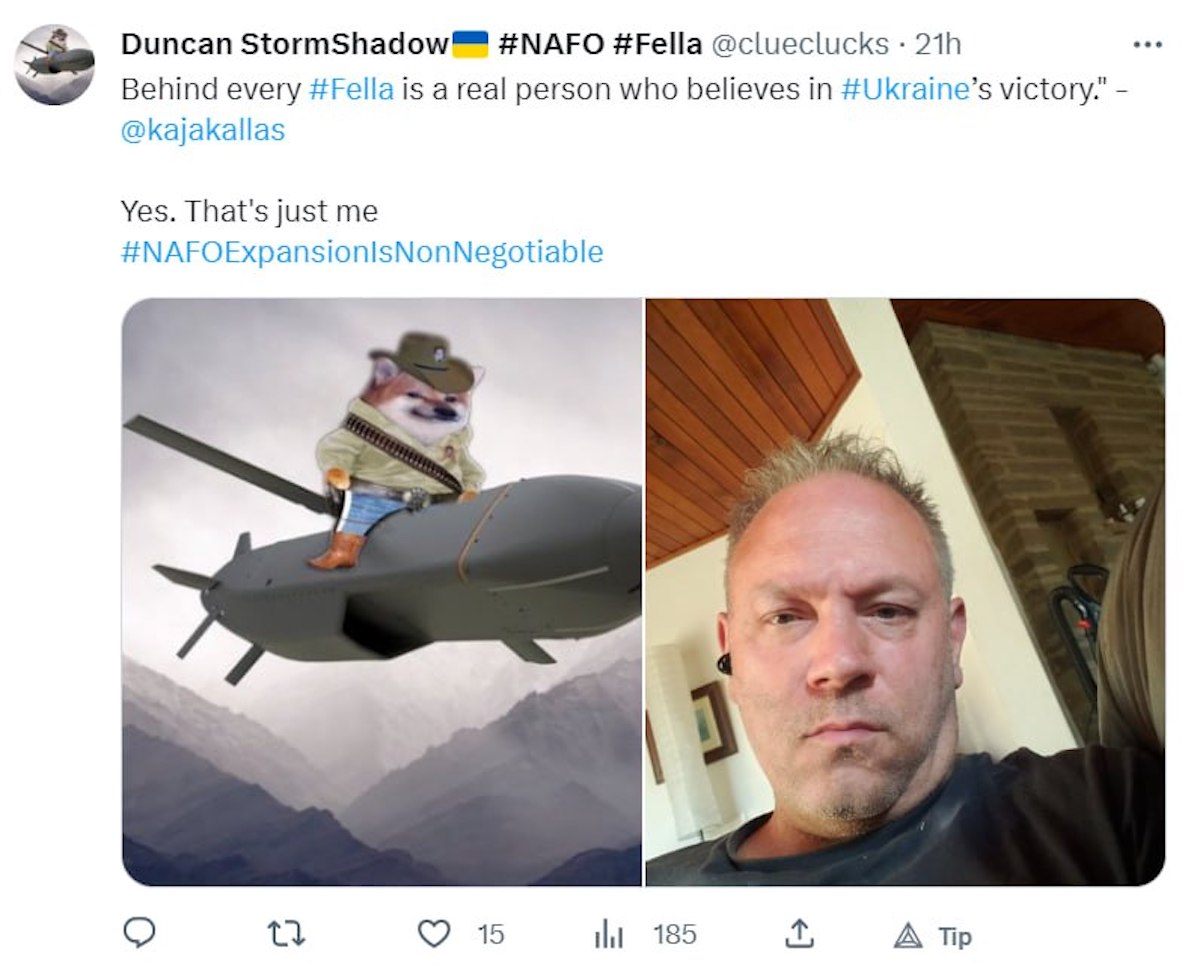This screenshot has width=1200, height=980.
Task: Click the 185 views count
Action: click(x=675, y=935)
